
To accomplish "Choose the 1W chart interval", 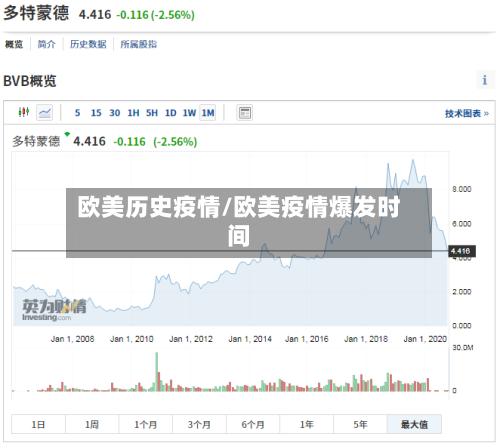I will click(x=189, y=113).
